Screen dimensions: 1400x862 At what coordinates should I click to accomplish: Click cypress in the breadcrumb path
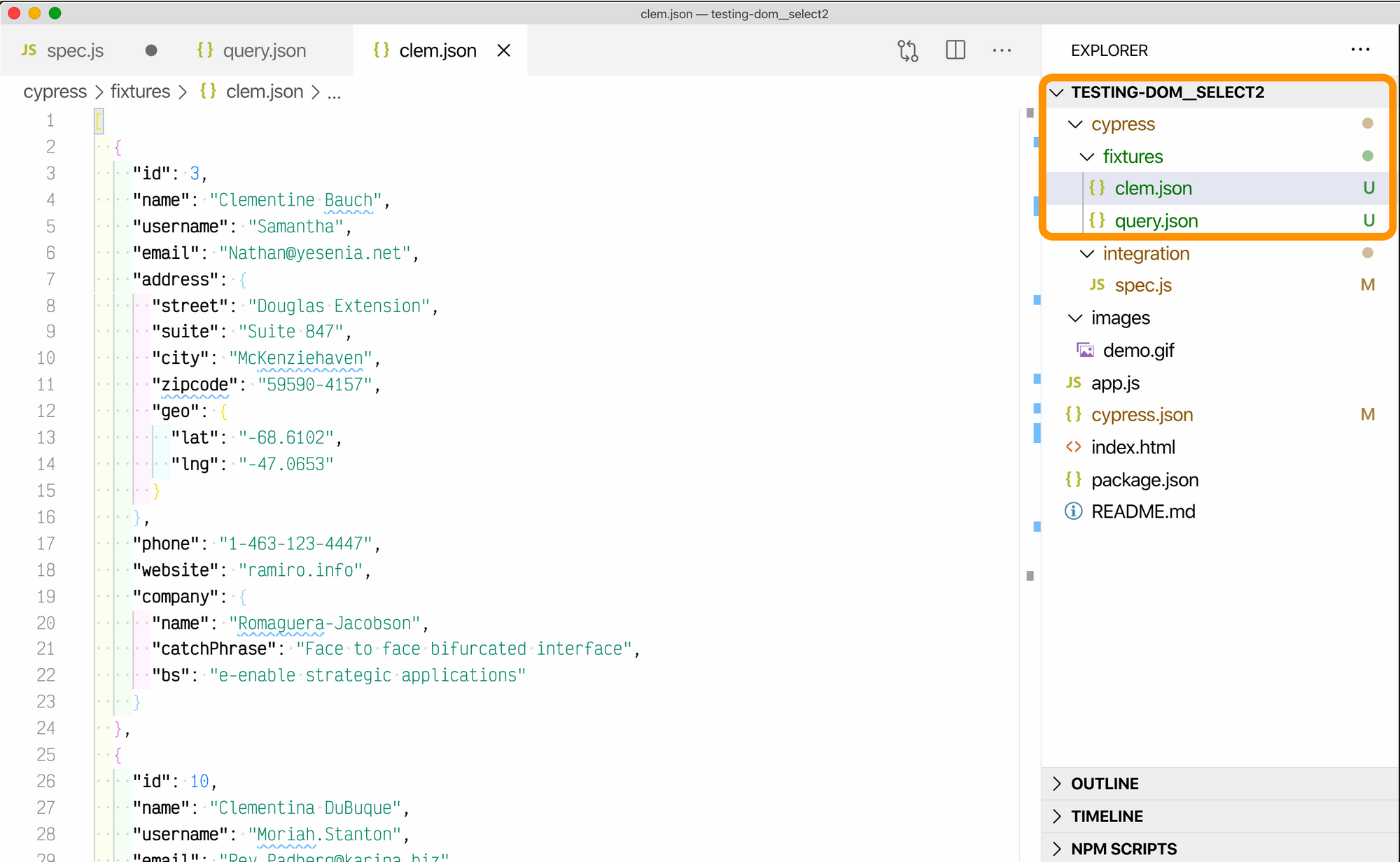click(55, 92)
